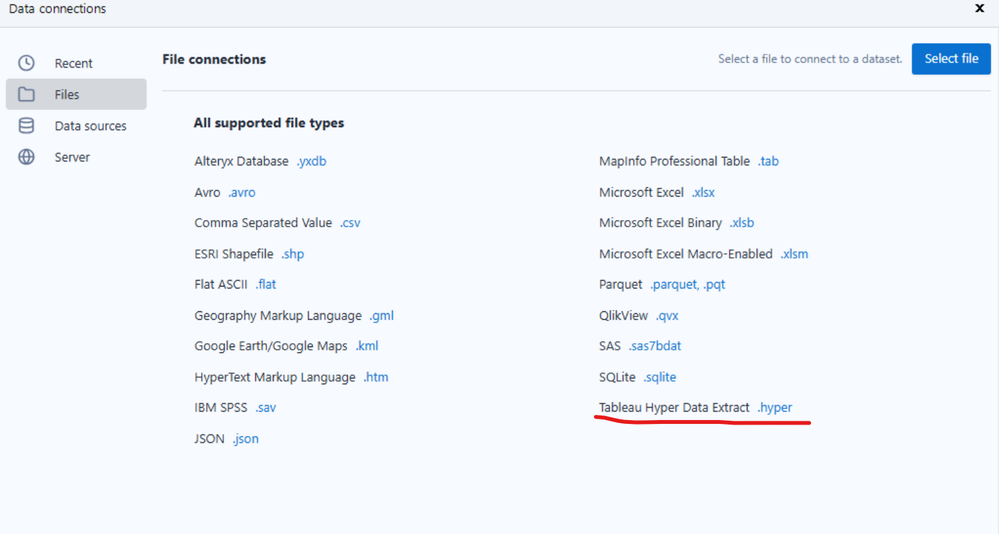
Task: Open the Server section
Action: click(76, 157)
